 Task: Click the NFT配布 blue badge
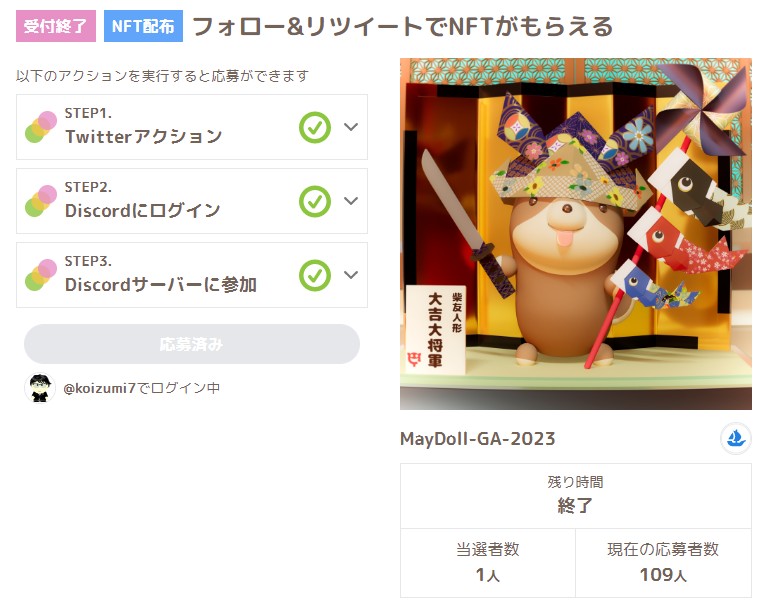click(x=143, y=26)
